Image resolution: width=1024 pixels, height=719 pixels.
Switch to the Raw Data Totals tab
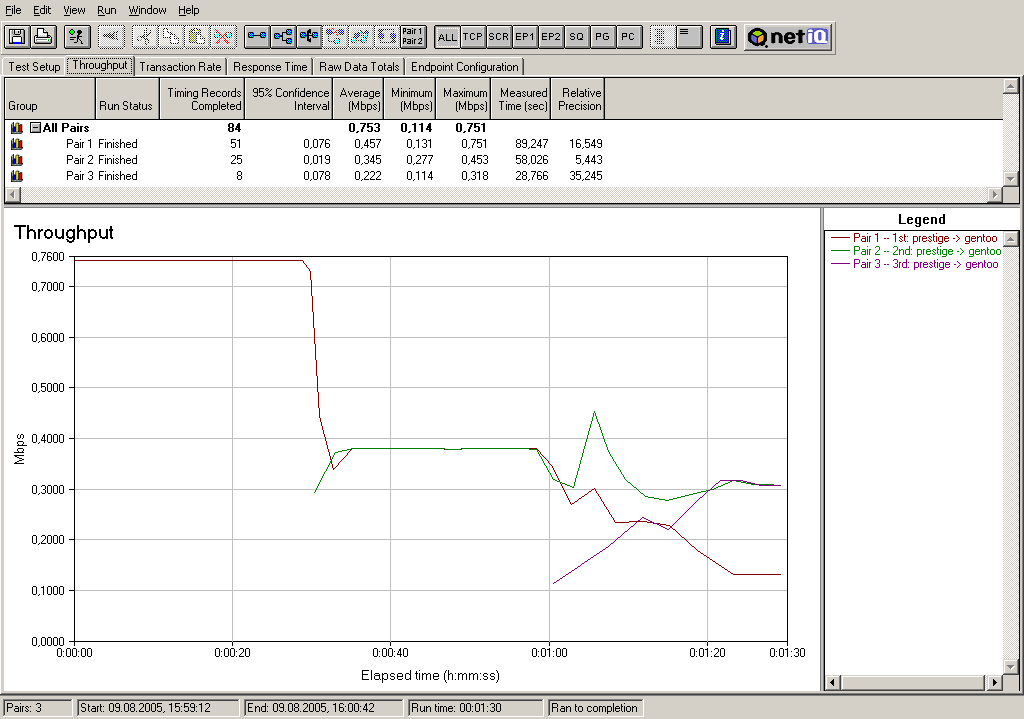pyautogui.click(x=359, y=67)
